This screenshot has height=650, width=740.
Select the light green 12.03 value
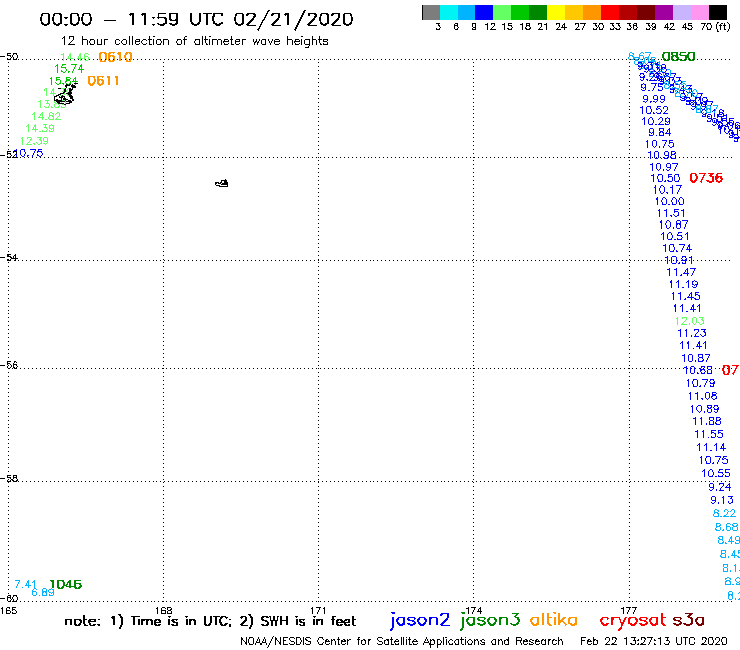[690, 321]
